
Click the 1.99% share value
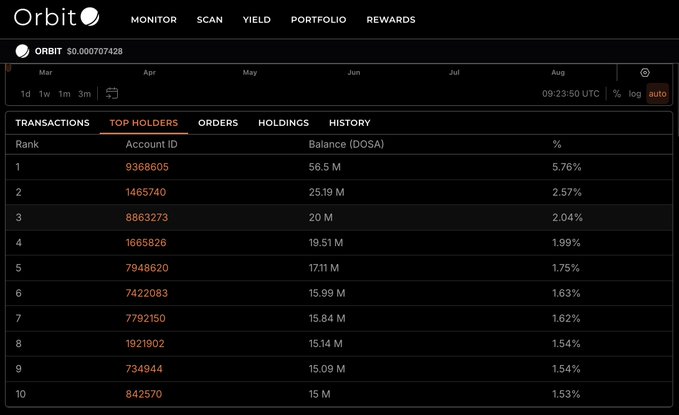566,242
